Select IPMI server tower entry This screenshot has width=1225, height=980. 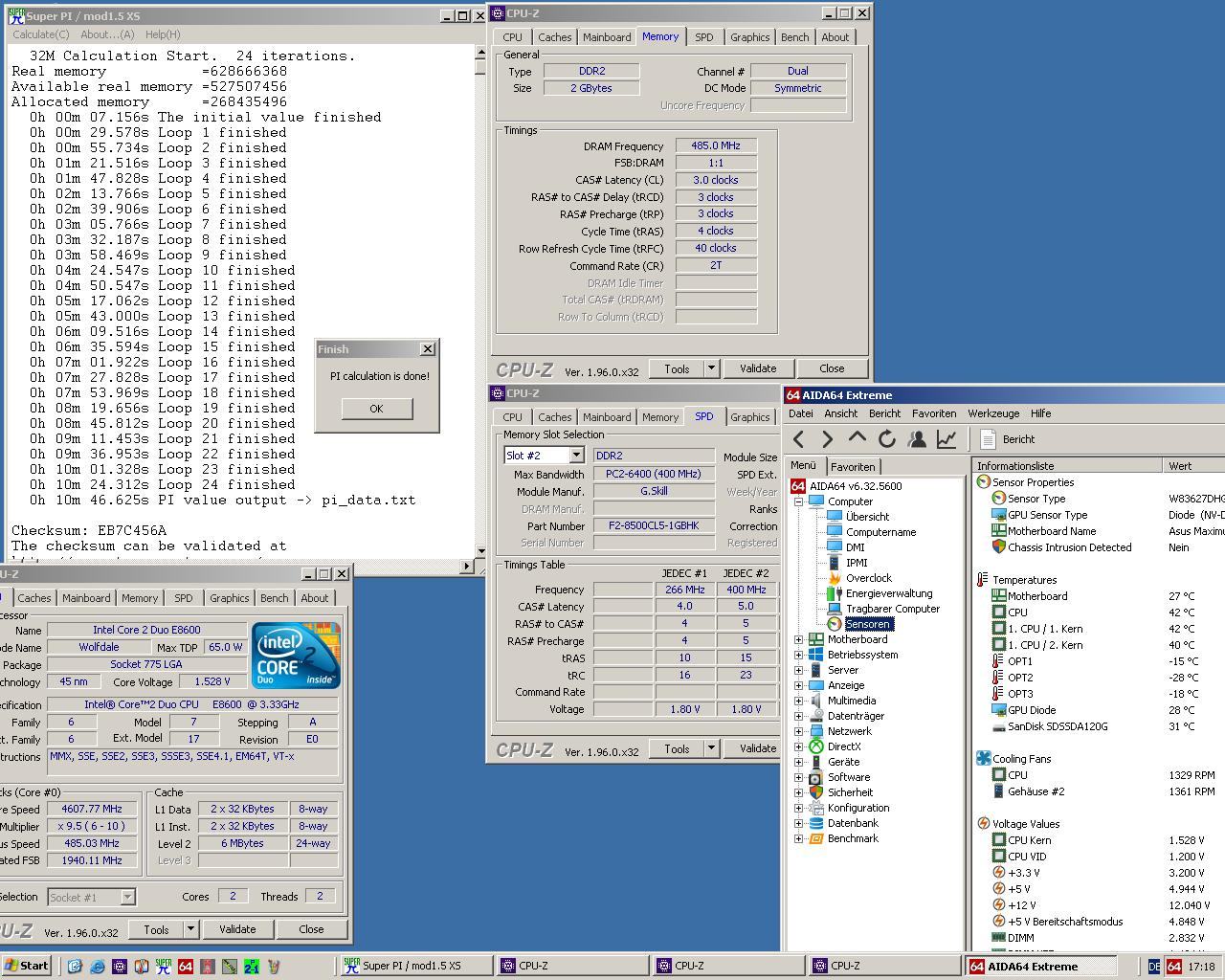pyautogui.click(x=835, y=563)
